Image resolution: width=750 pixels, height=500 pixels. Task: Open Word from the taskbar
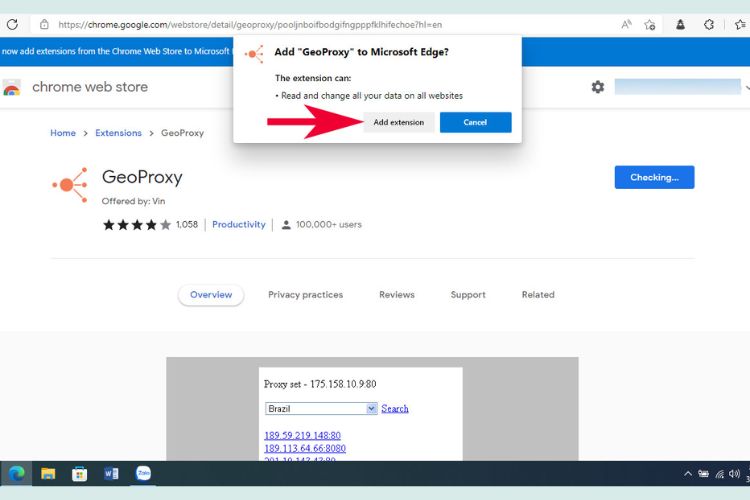click(111, 474)
